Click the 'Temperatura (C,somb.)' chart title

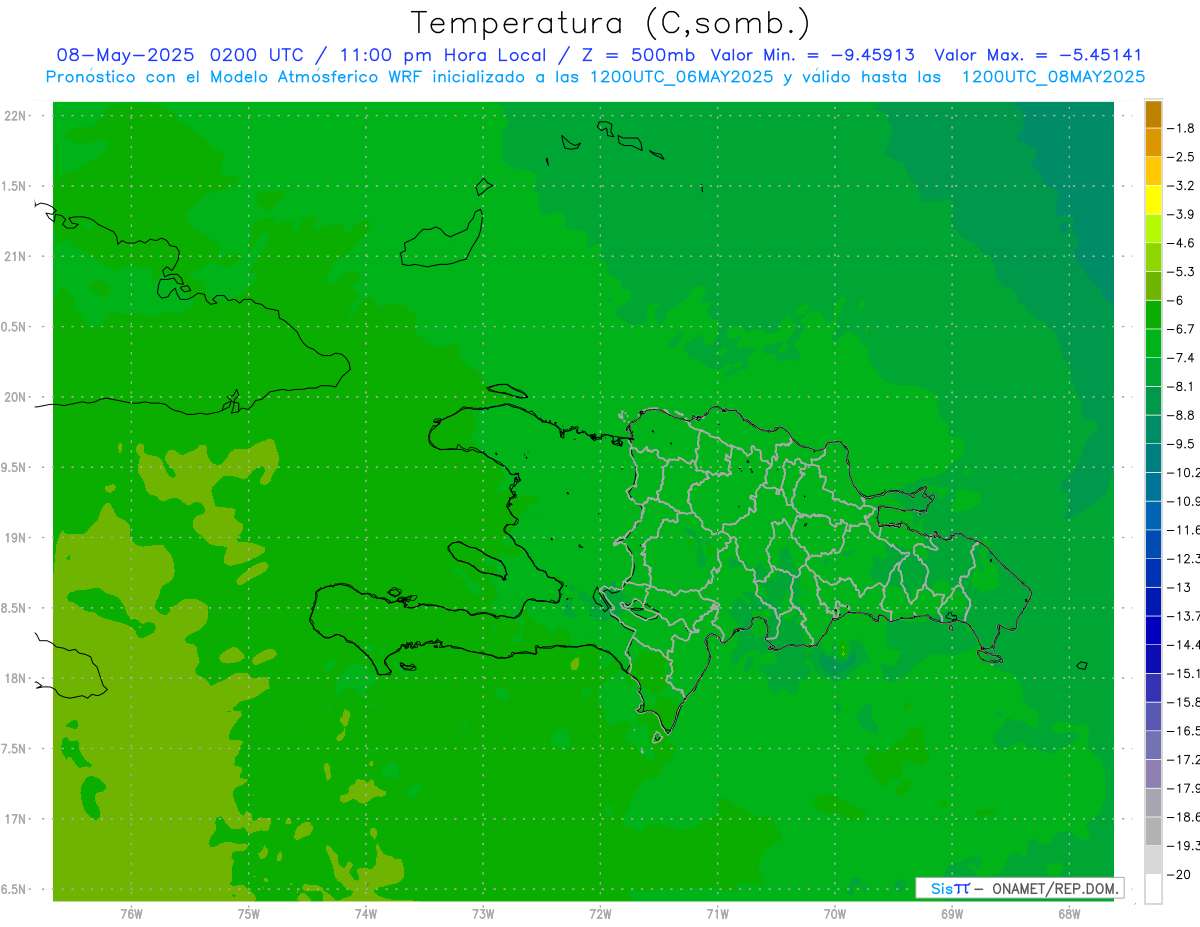(611, 23)
